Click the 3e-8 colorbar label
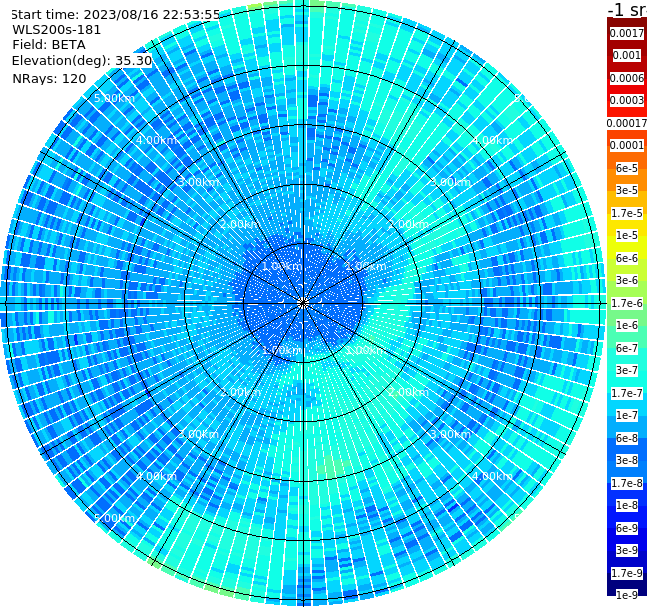Viewport: 647px width, 607px height. click(627, 460)
